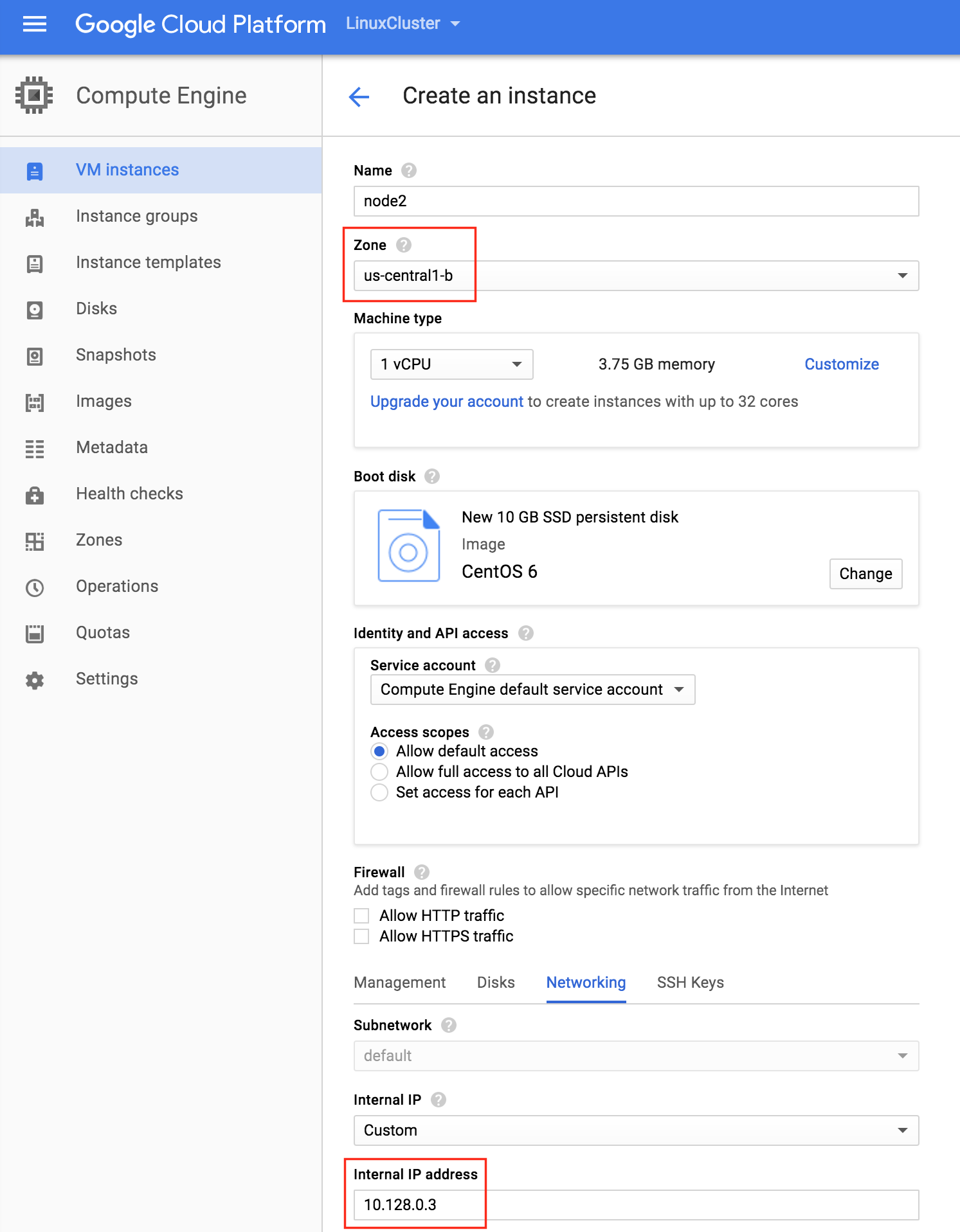The height and width of the screenshot is (1232, 960).
Task: Click the Health checks sidebar icon
Action: click(x=35, y=495)
